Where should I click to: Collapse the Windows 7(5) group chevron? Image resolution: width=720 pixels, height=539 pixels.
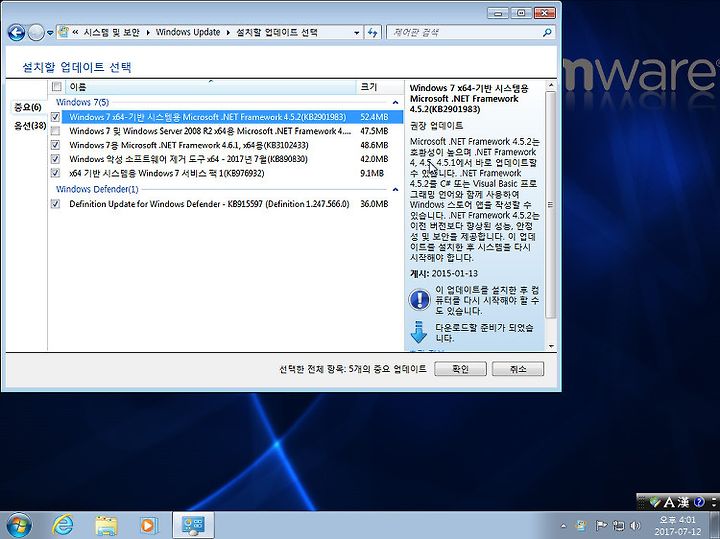pyautogui.click(x=395, y=102)
